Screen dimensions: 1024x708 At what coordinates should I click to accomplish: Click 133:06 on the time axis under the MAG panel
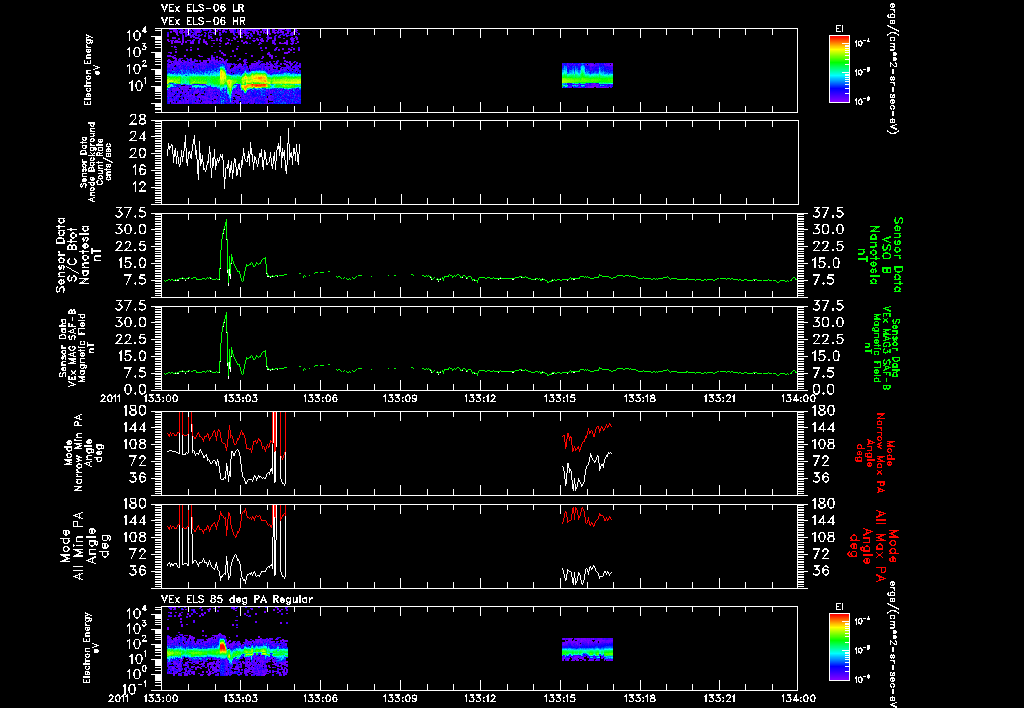(x=321, y=398)
